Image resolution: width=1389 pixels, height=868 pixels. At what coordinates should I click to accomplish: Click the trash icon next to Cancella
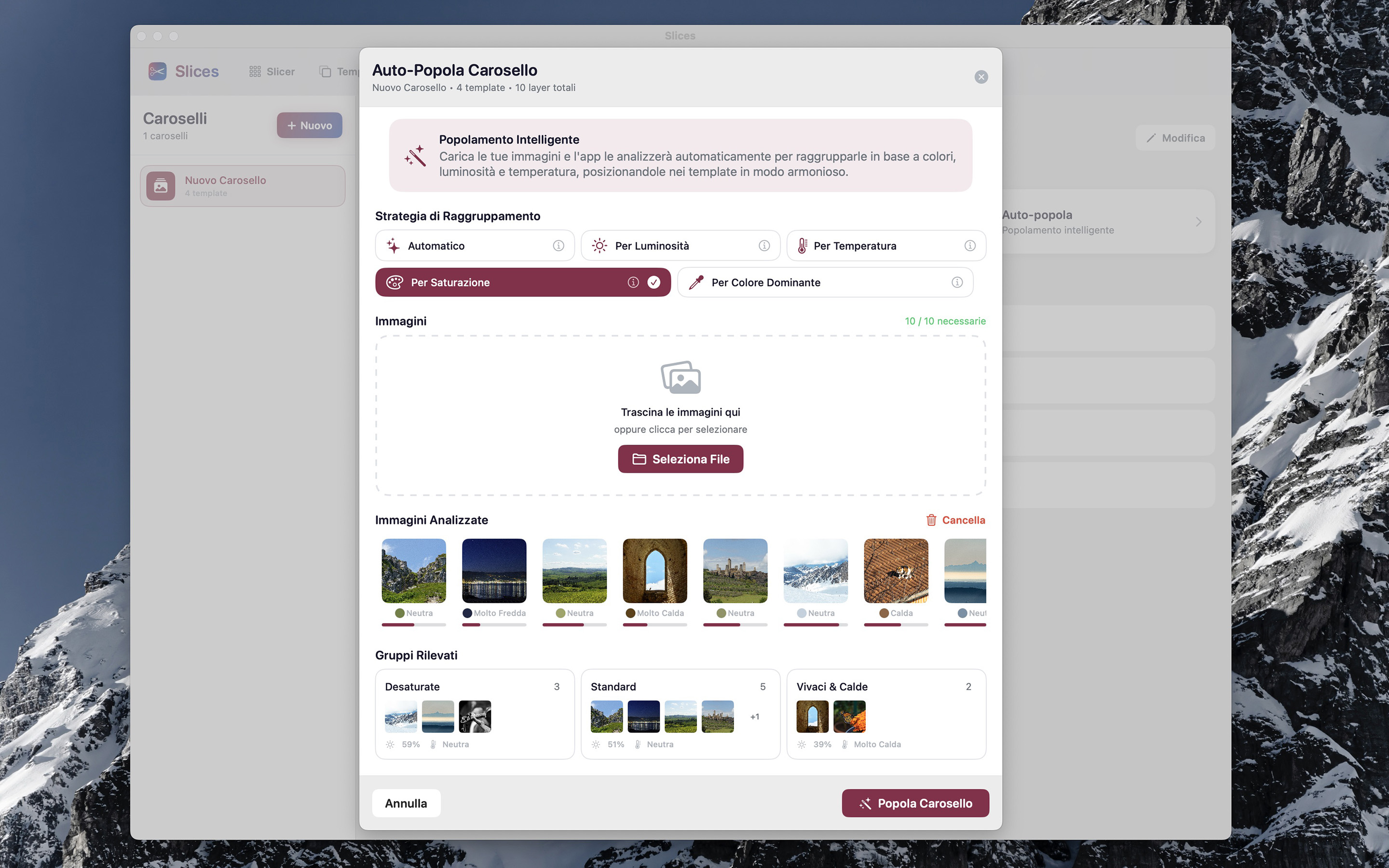coord(931,520)
